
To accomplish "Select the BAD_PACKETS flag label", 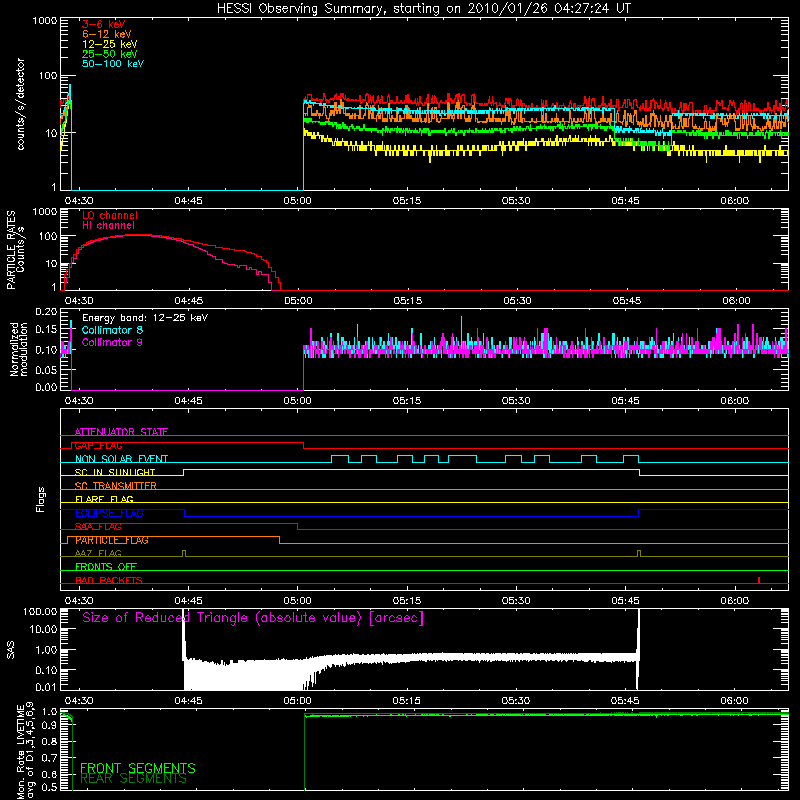I will (x=109, y=581).
